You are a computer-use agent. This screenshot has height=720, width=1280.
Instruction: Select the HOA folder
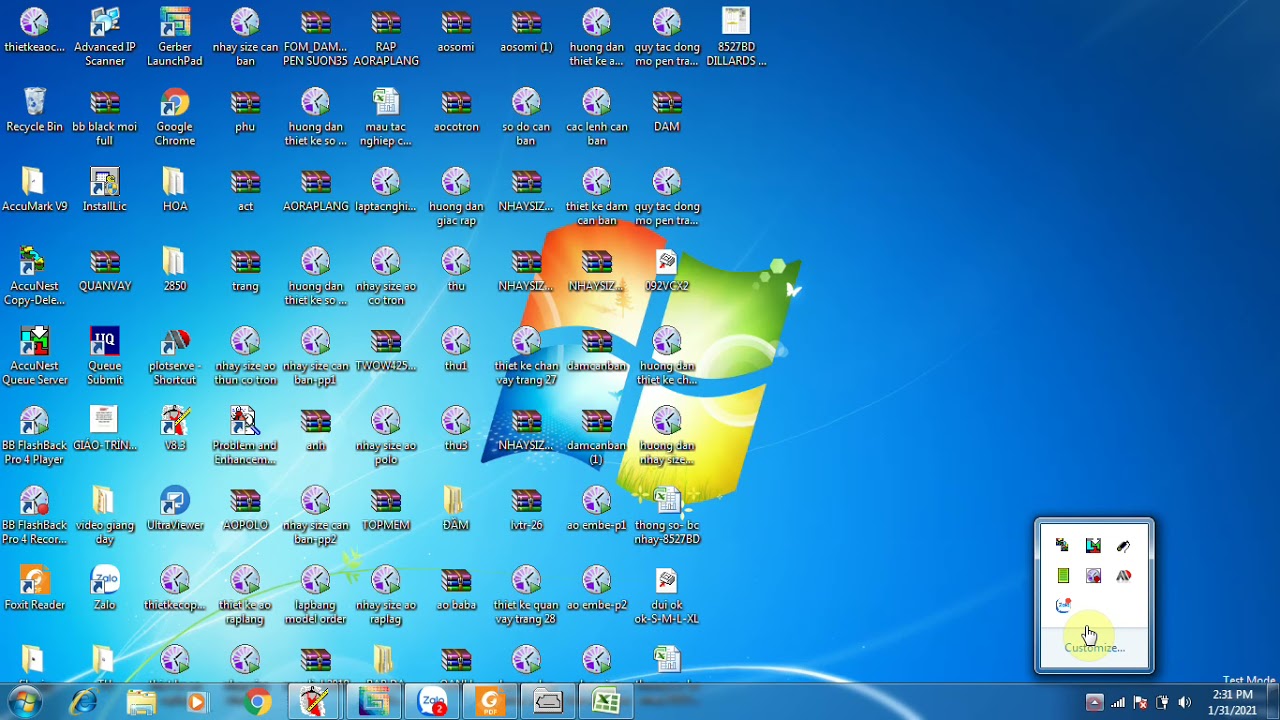coord(175,190)
